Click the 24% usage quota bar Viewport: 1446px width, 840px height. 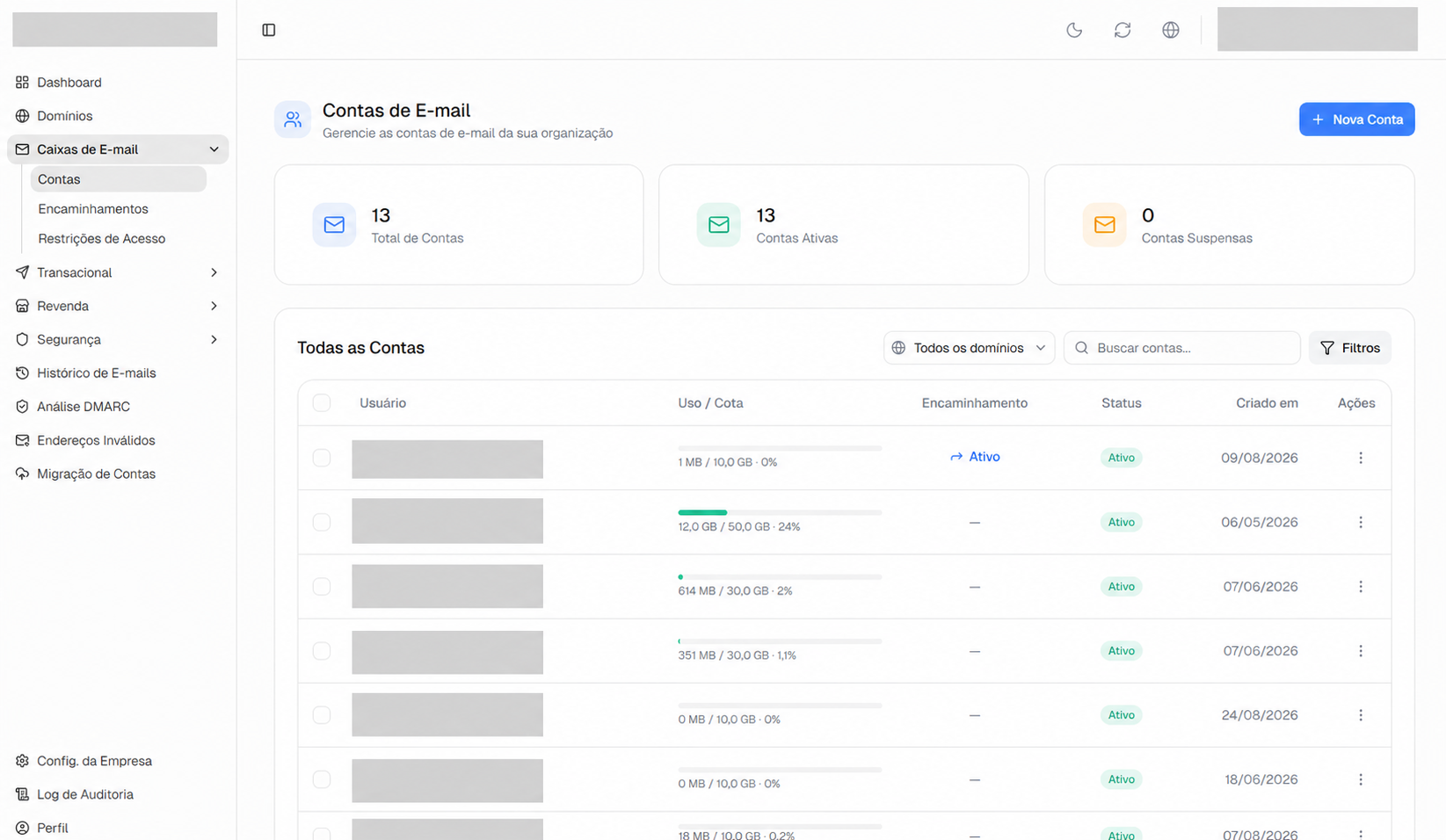click(x=780, y=512)
